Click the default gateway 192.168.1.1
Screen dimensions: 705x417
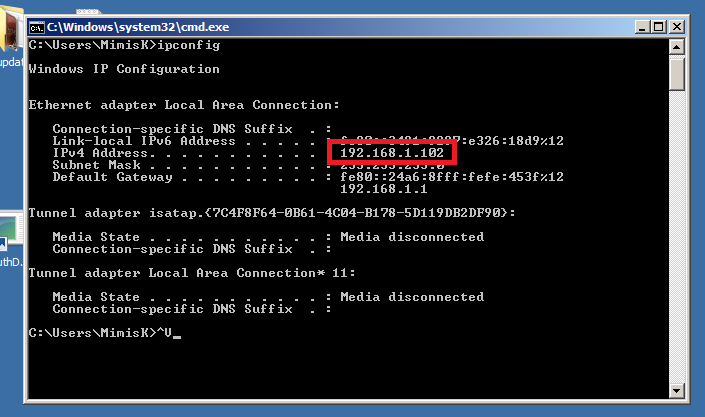pos(384,189)
